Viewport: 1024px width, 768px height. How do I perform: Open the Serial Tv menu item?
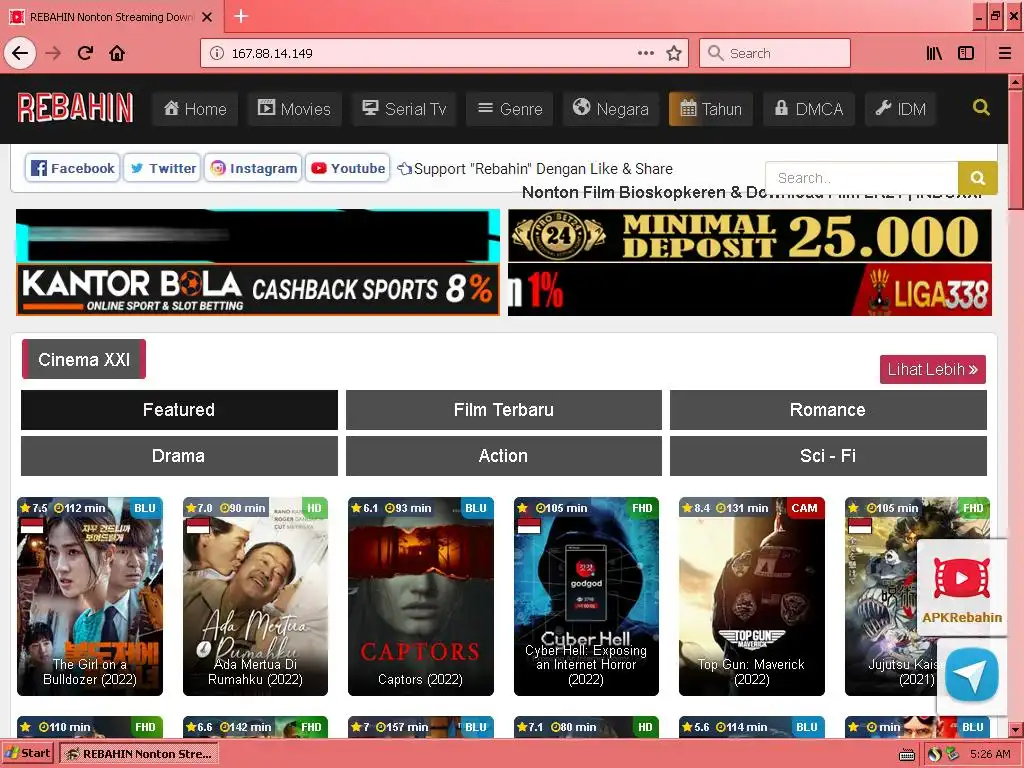point(404,108)
